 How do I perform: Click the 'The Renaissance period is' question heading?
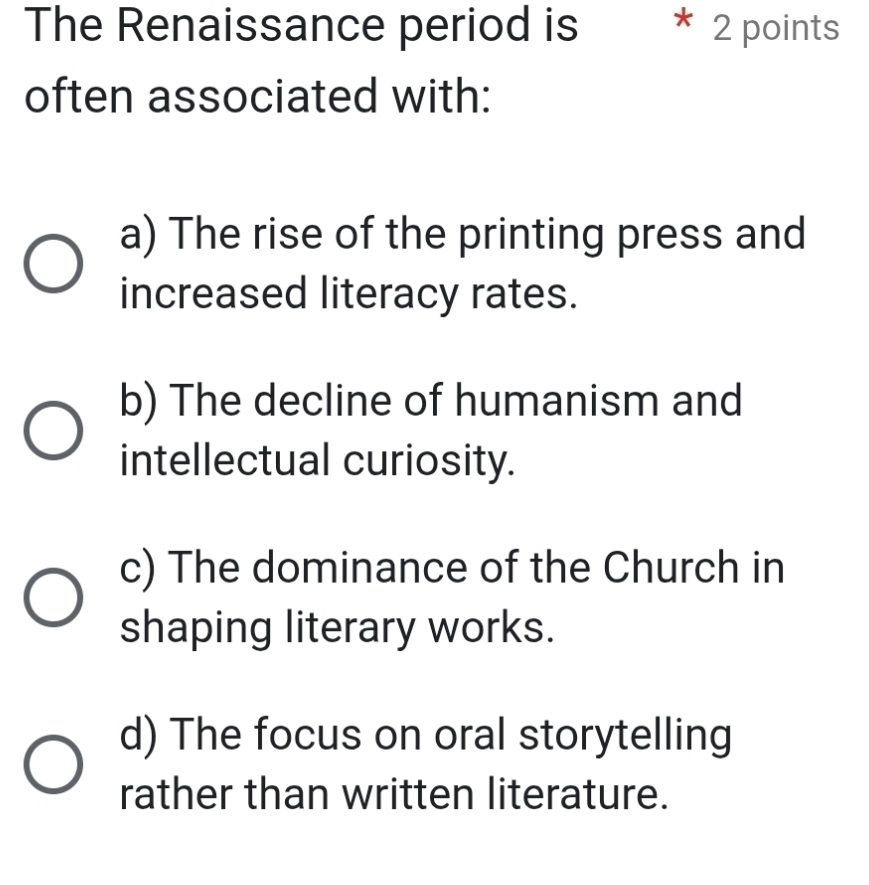pyautogui.click(x=302, y=27)
